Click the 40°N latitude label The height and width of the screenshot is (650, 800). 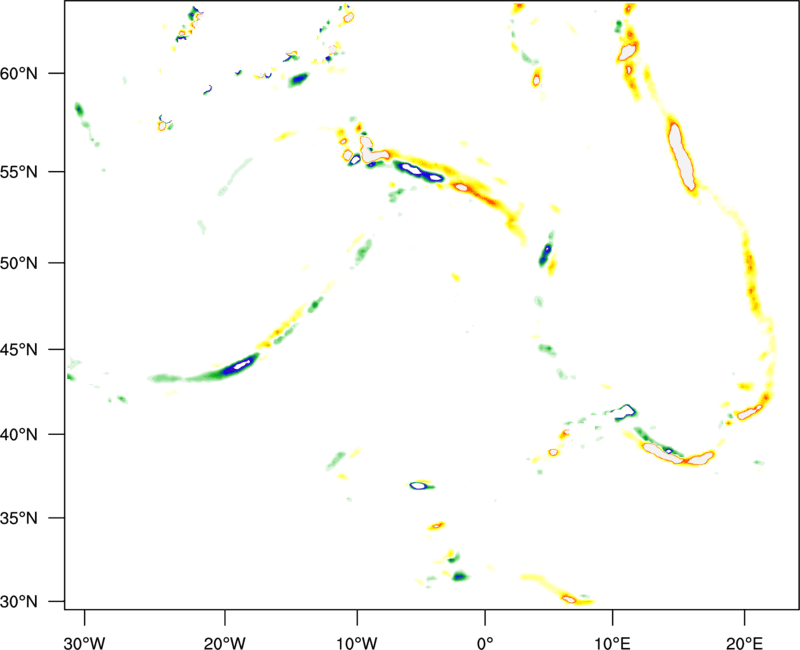click(19, 435)
